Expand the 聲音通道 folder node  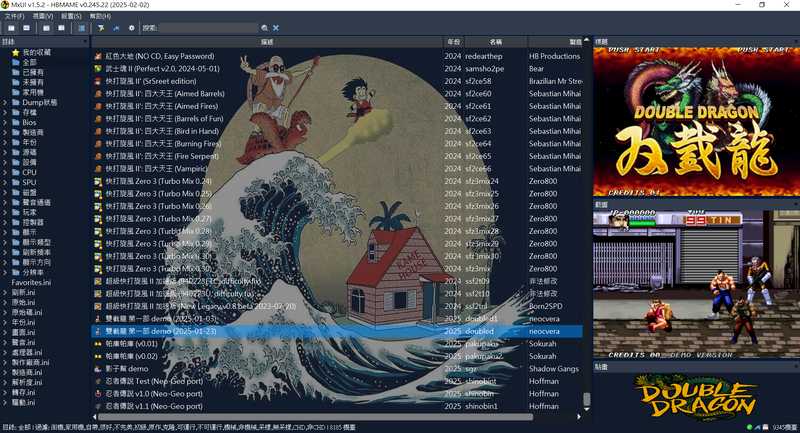point(5,202)
